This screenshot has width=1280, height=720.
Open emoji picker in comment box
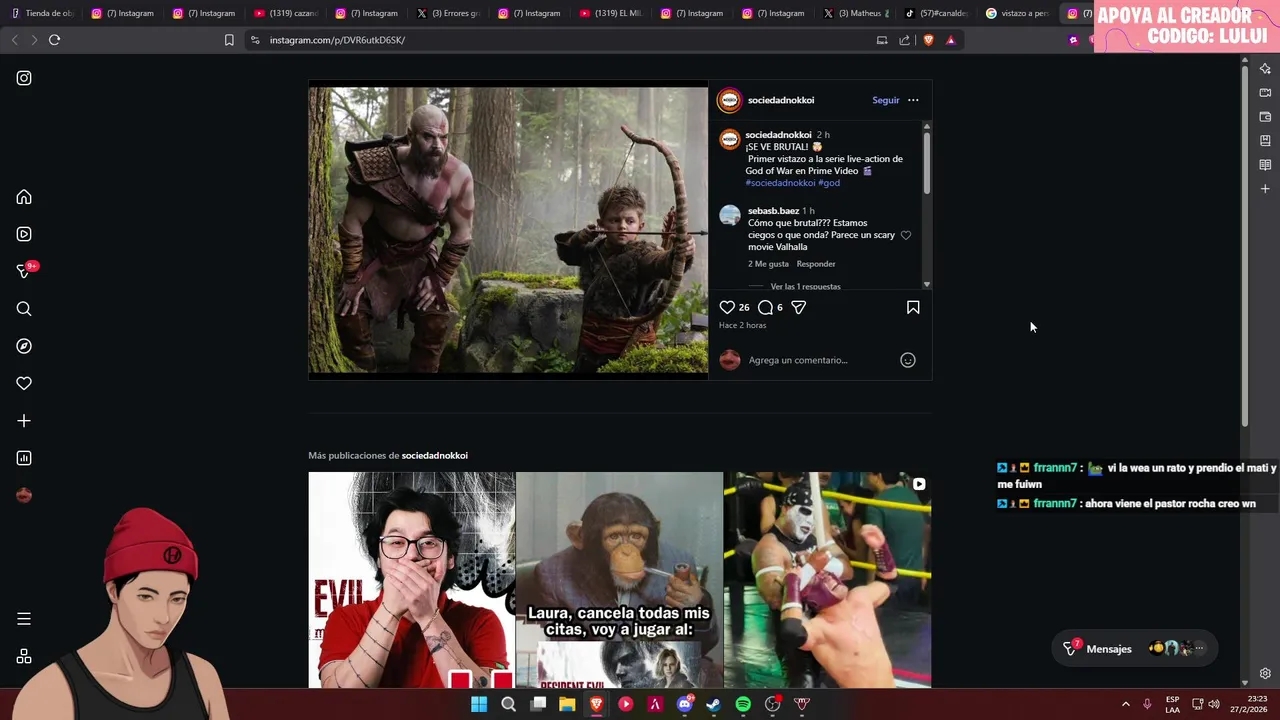908,360
